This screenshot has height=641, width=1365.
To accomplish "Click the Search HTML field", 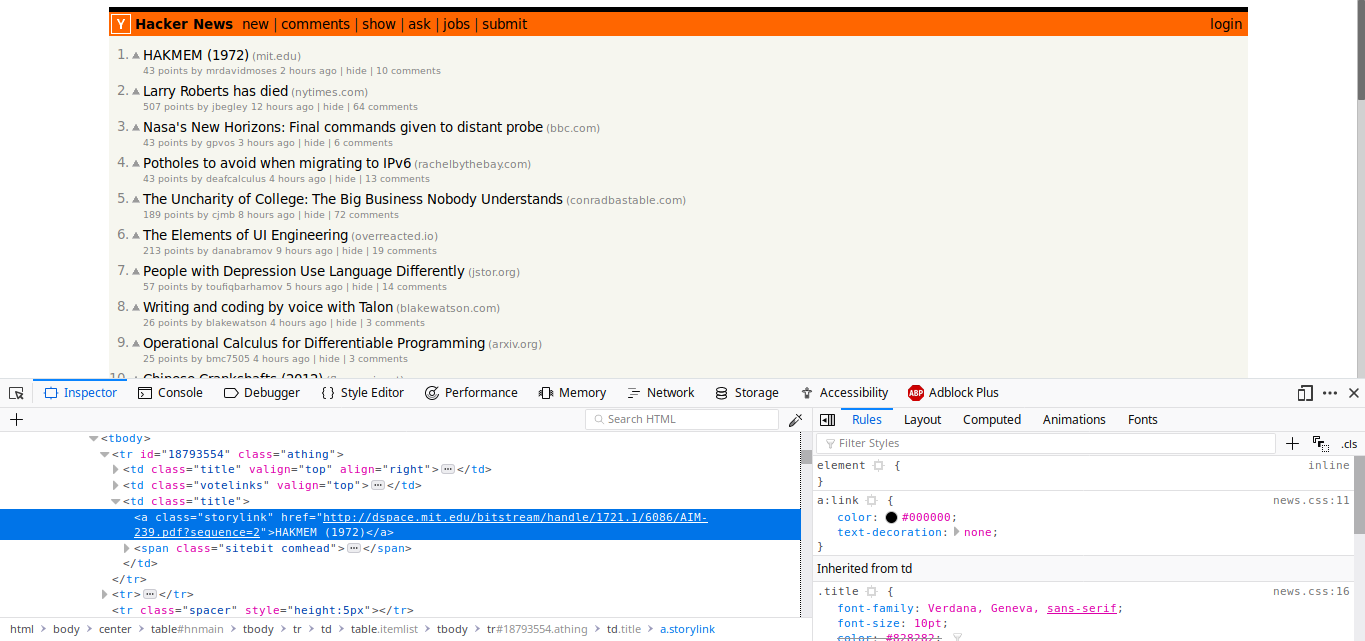I will pyautogui.click(x=682, y=420).
